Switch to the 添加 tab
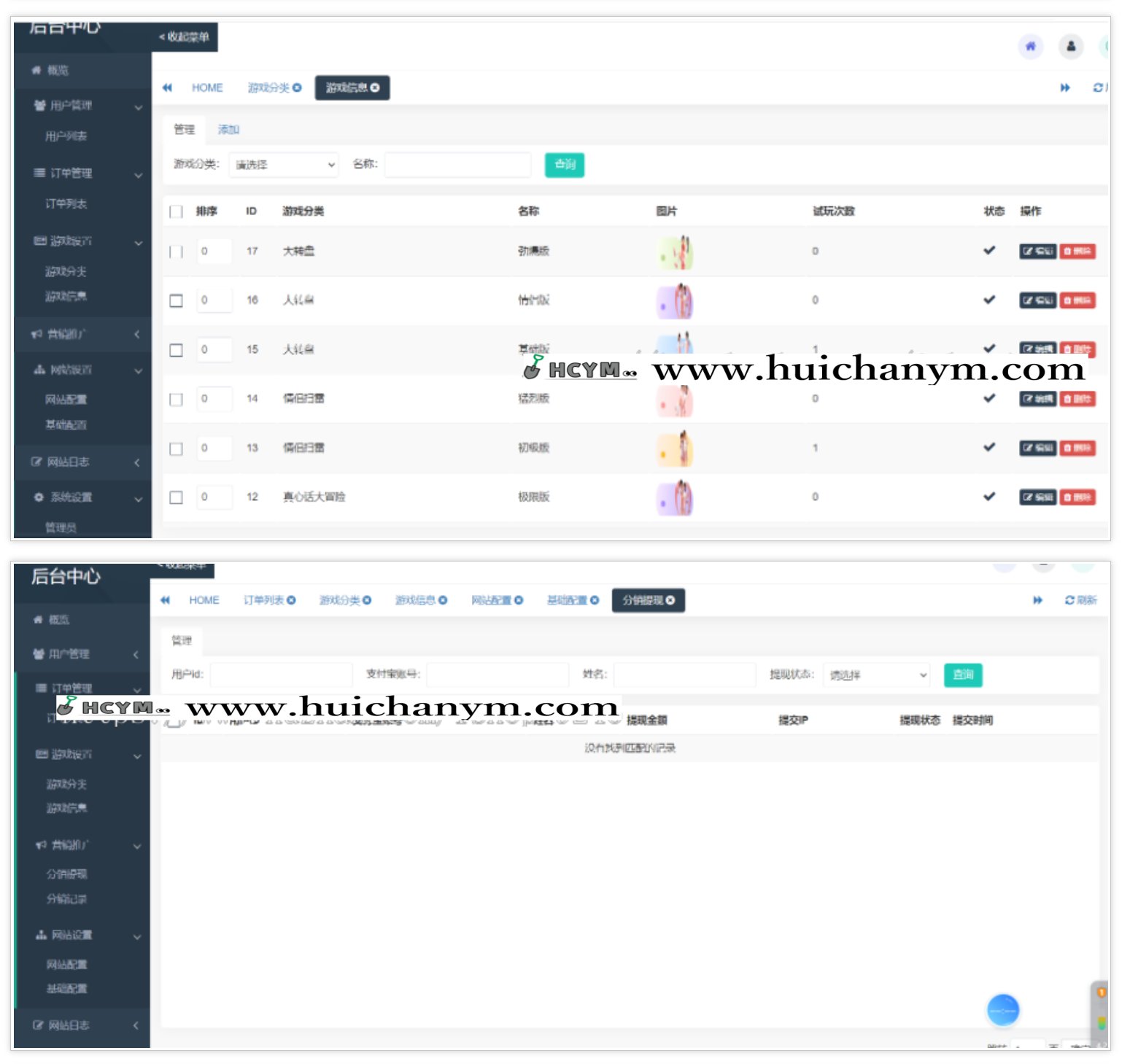1130x1064 pixels. click(x=228, y=130)
